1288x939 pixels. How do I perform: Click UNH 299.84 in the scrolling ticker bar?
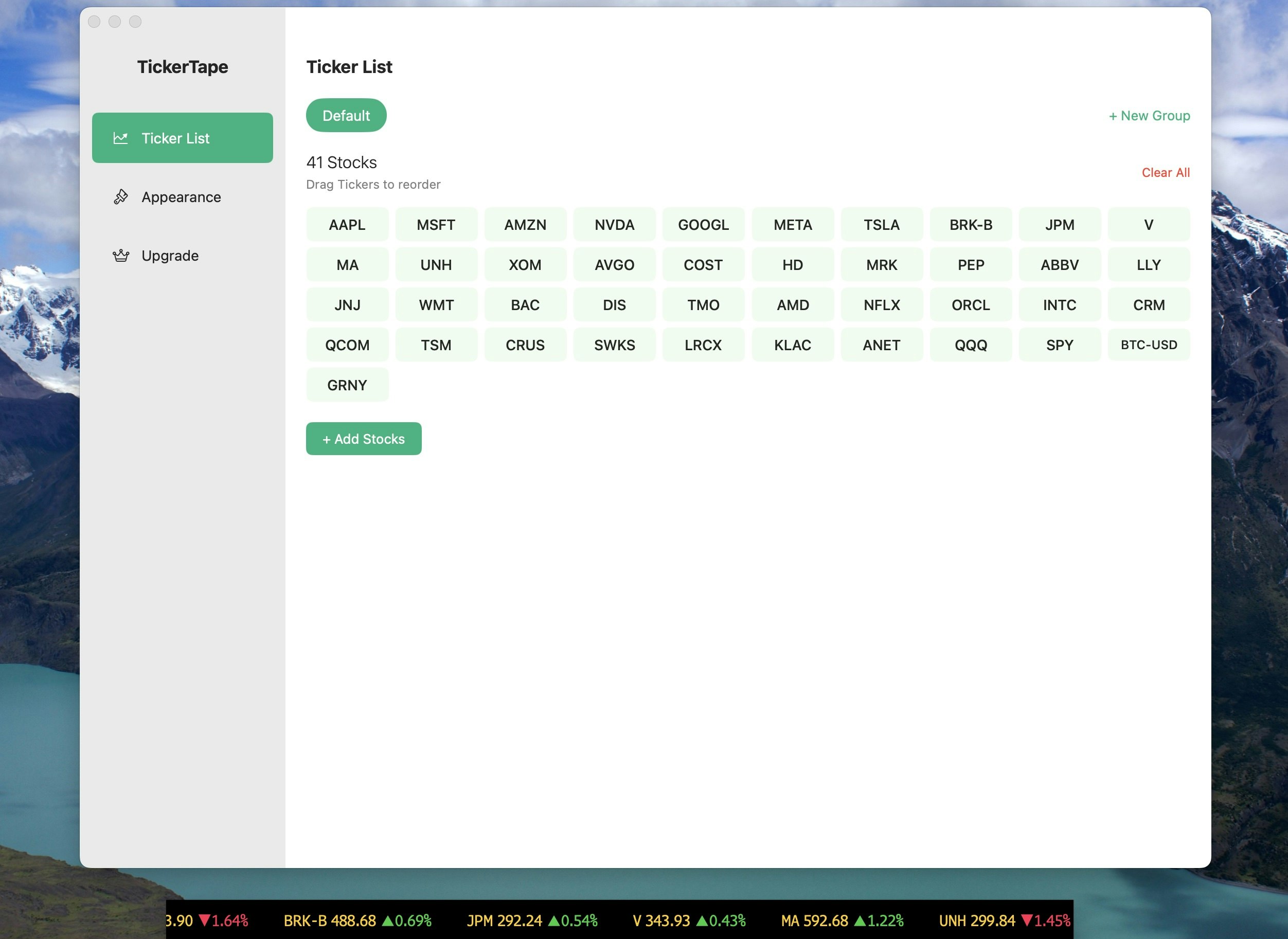[977, 920]
